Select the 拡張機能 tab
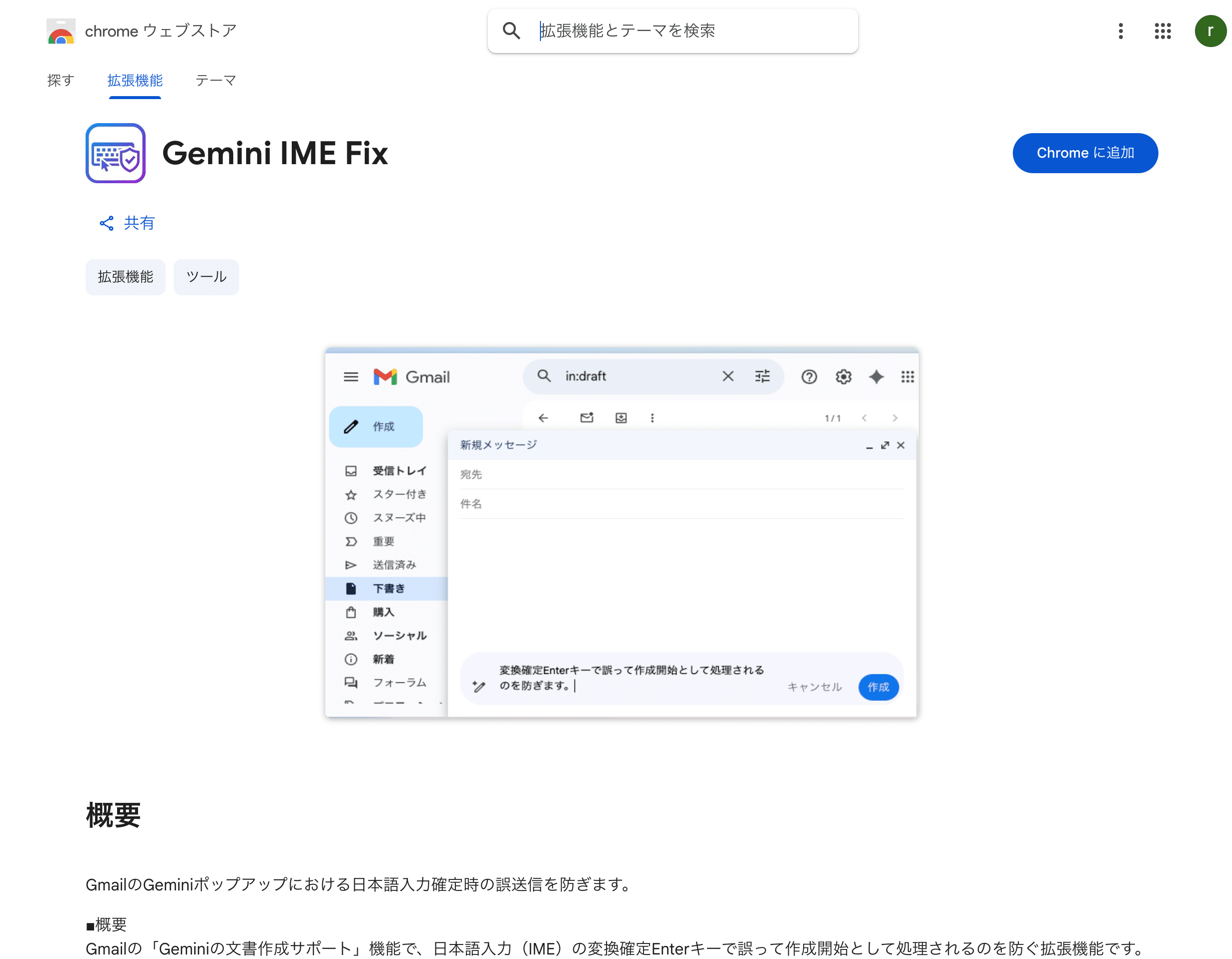1232x959 pixels. pos(135,81)
